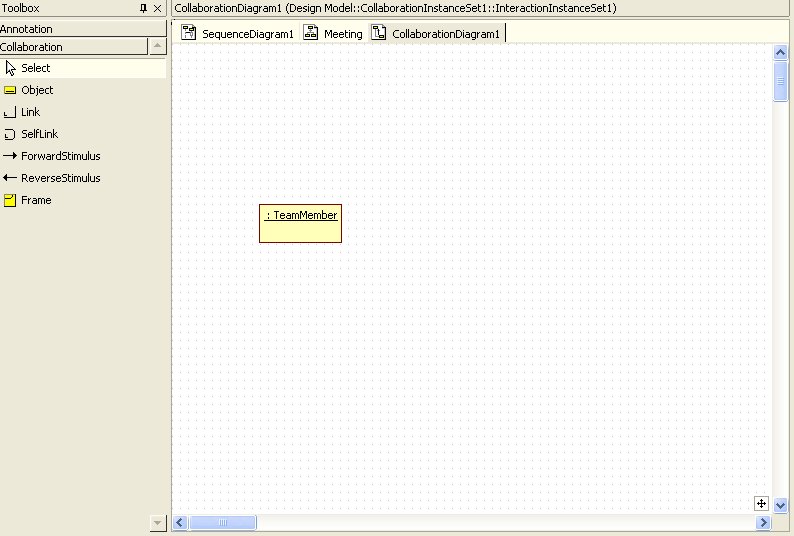Click the CollaborationDiagram1 title bar text

[x=395, y=8]
